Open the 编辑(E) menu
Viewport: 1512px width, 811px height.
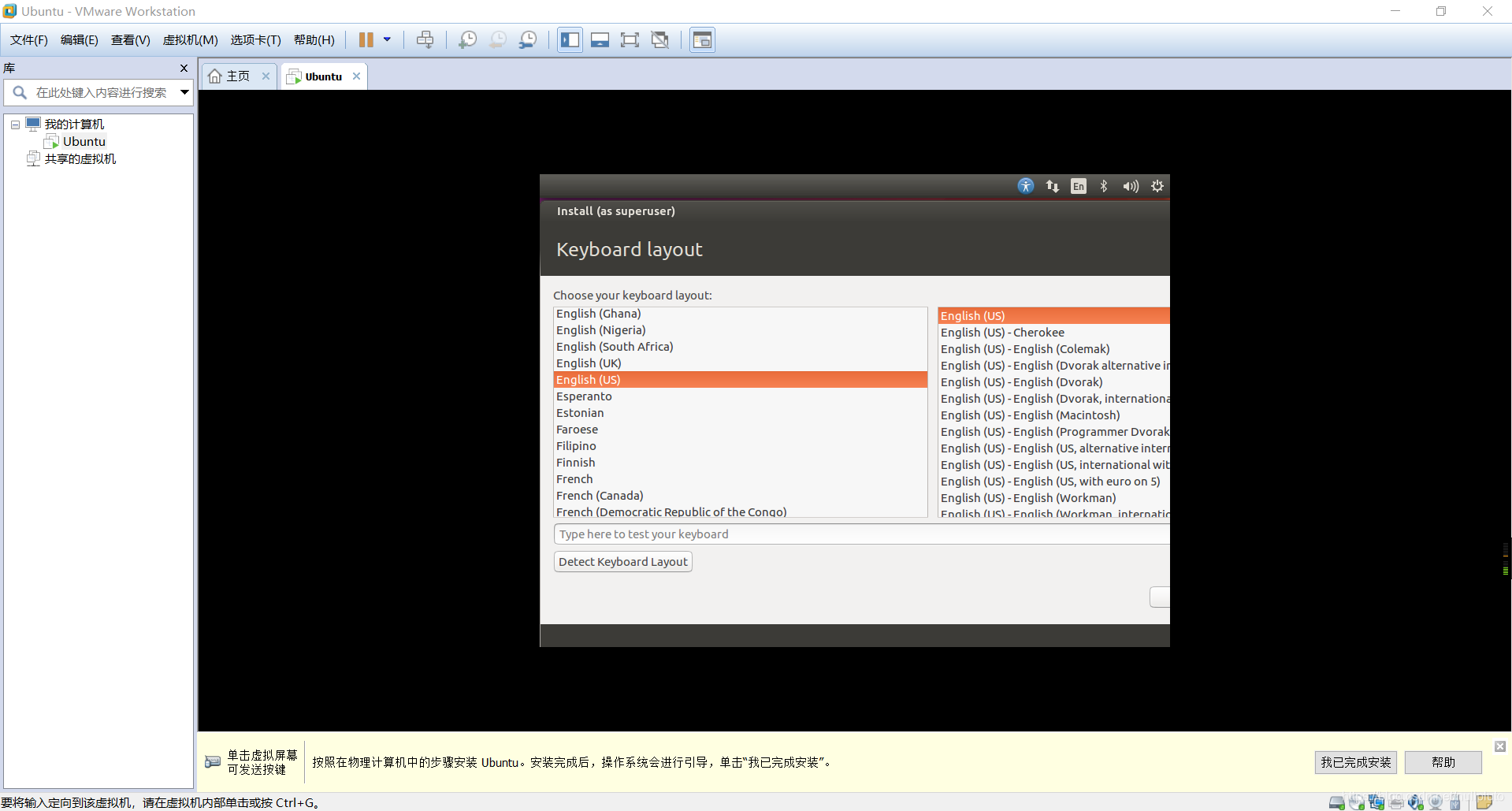pyautogui.click(x=80, y=40)
